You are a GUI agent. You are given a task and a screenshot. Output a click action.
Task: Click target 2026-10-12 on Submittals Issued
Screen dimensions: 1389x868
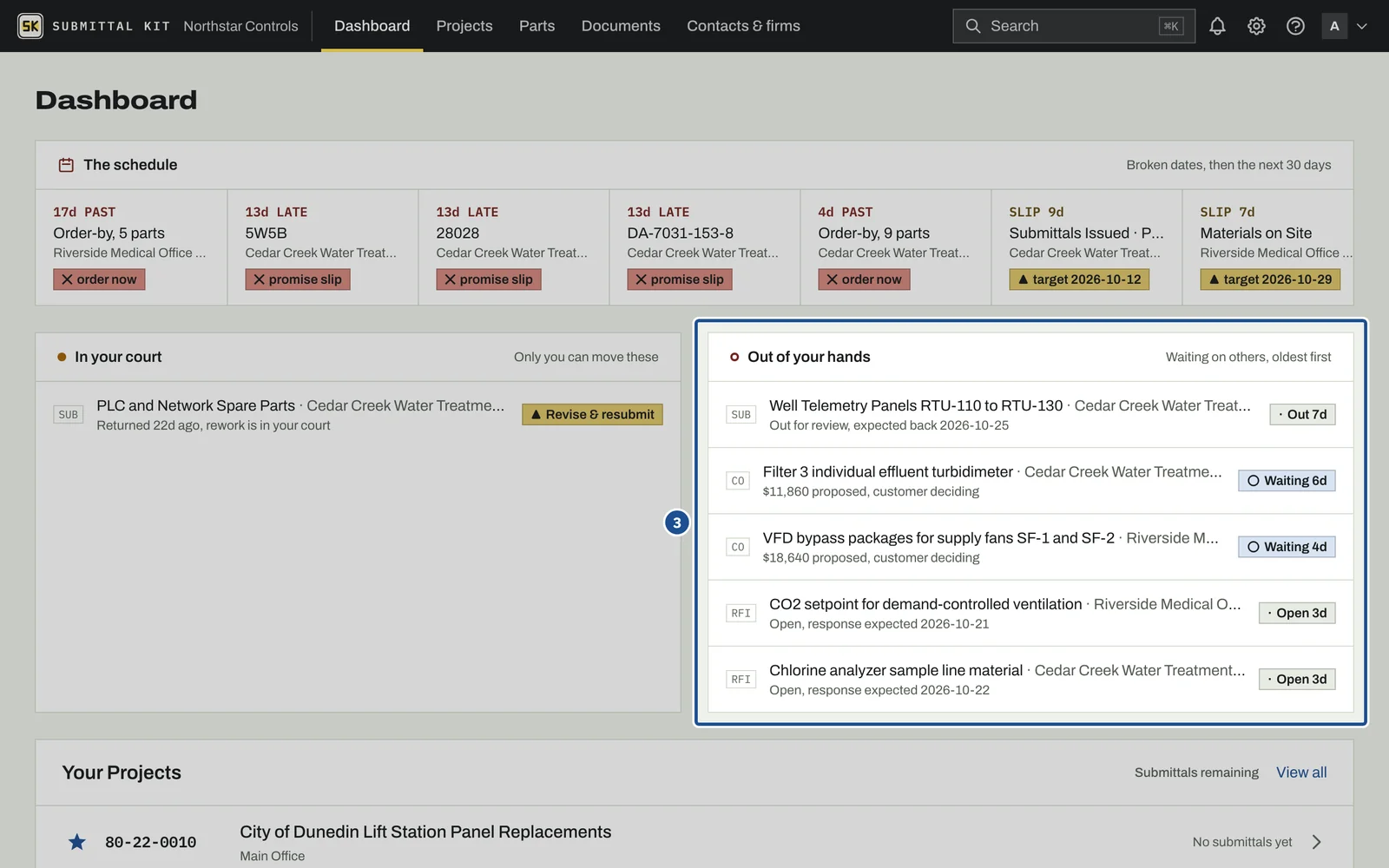point(1079,279)
